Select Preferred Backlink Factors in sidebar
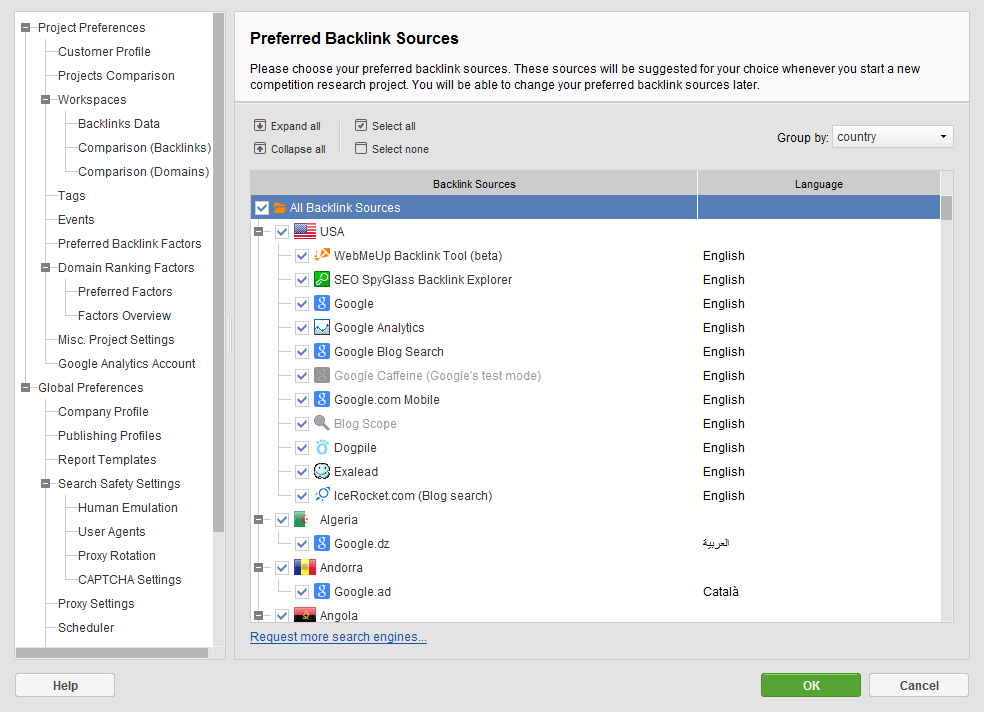The image size is (984, 712). point(129,243)
